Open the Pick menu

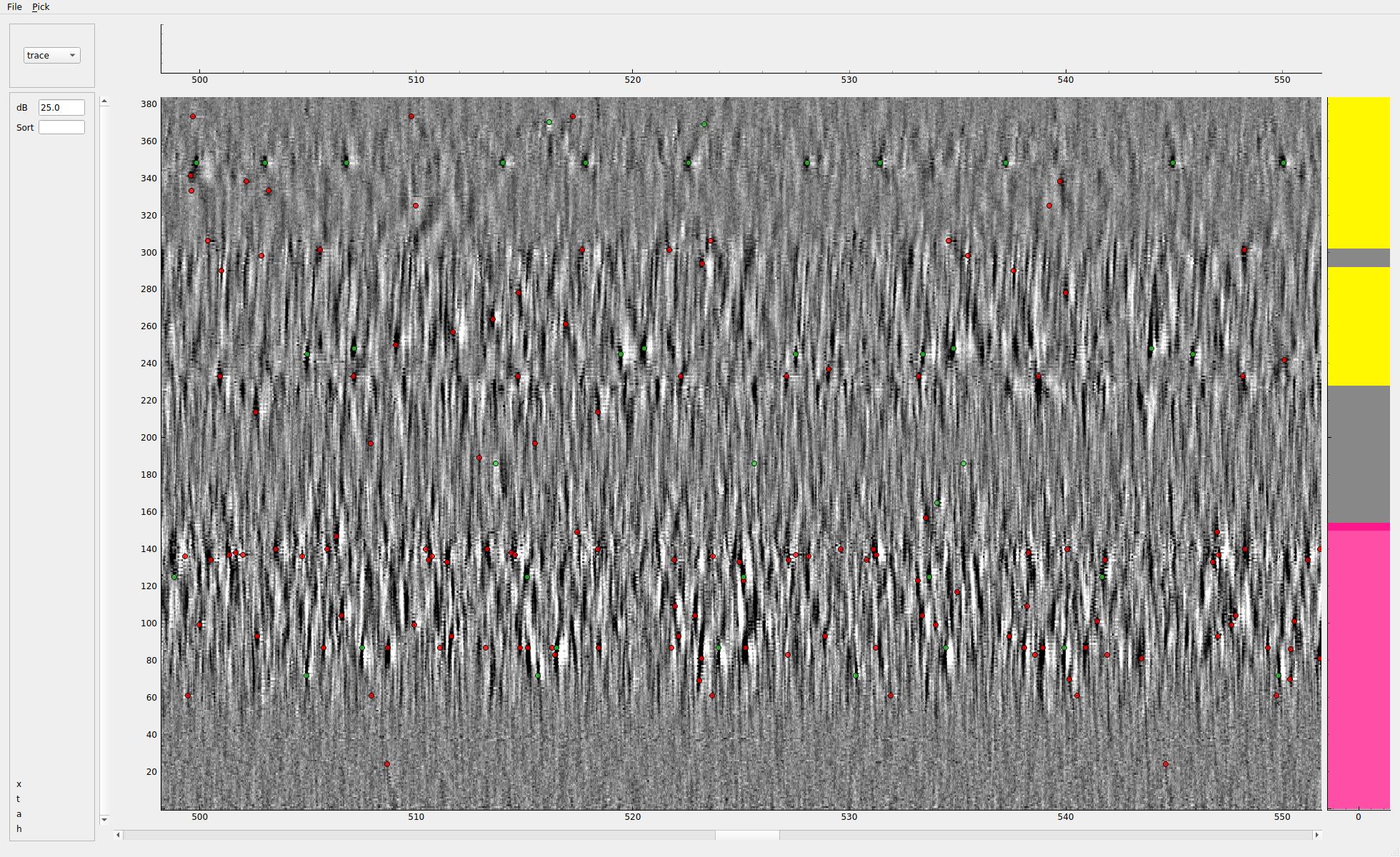(x=41, y=6)
